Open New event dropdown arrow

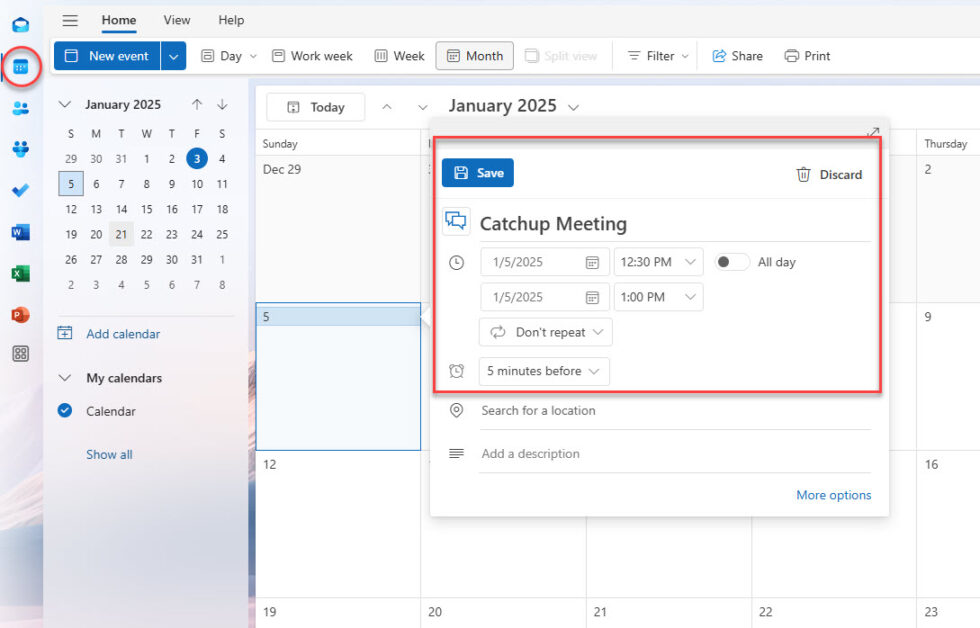[x=173, y=56]
